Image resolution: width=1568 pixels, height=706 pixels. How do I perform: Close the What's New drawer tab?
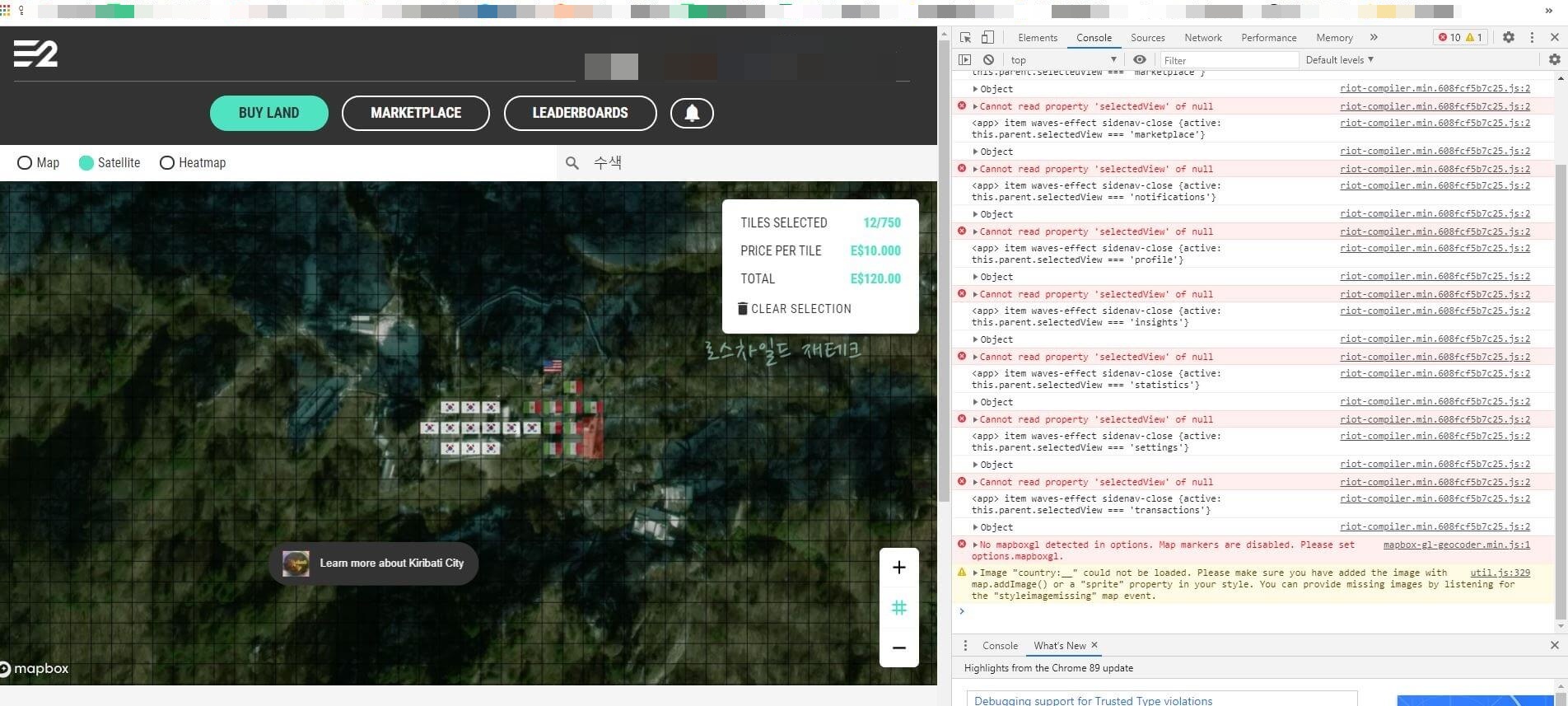[x=1094, y=645]
